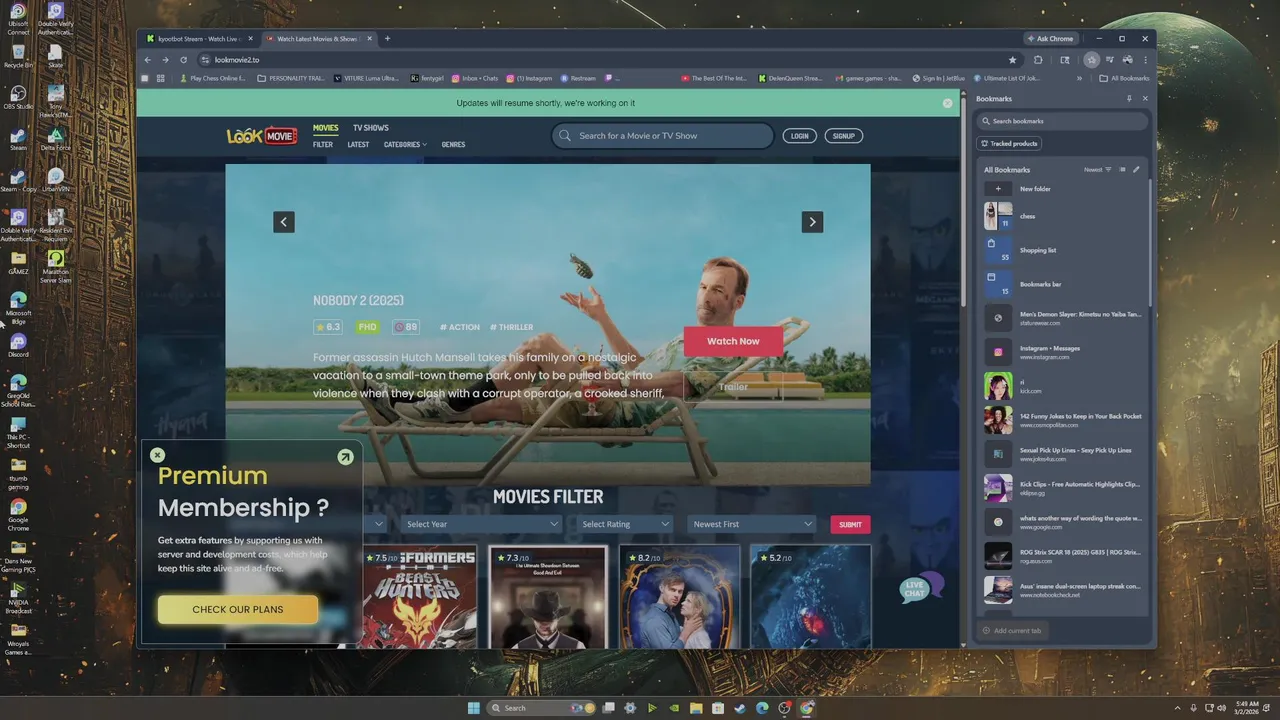Open the movie poster rated 5.2
The width and height of the screenshot is (1280, 720).
point(811,597)
